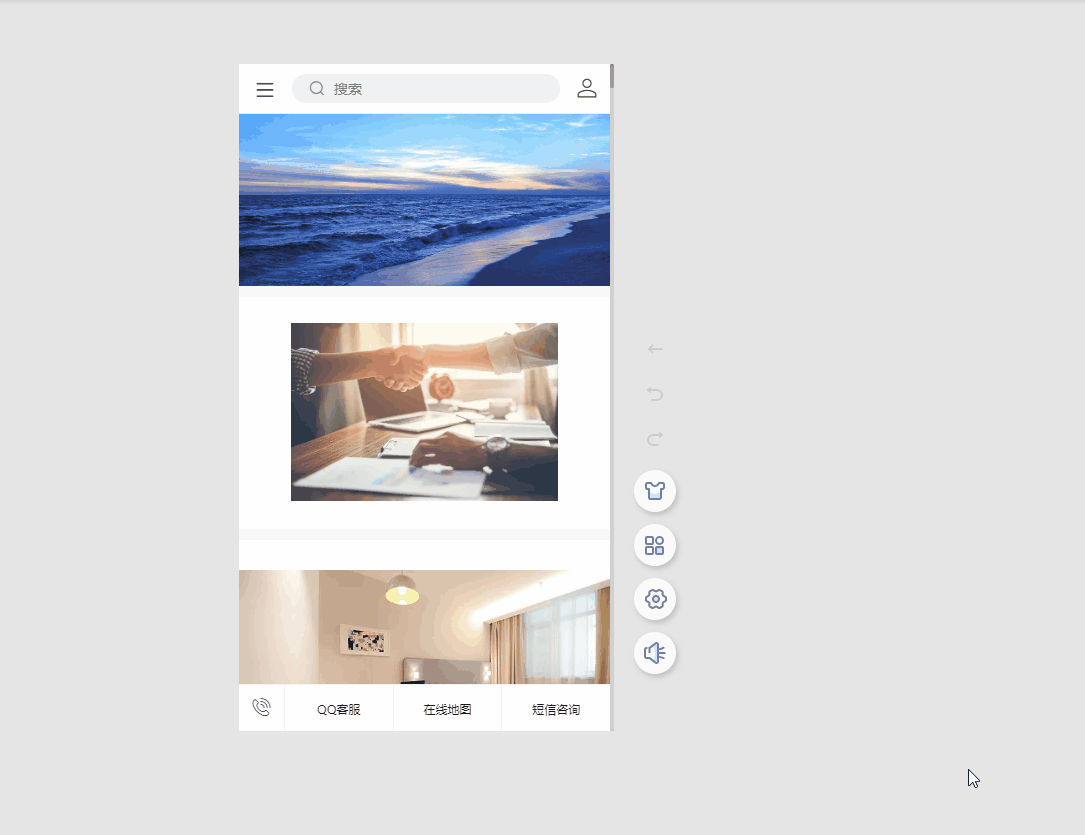Tap the phone call icon

pos(262,707)
